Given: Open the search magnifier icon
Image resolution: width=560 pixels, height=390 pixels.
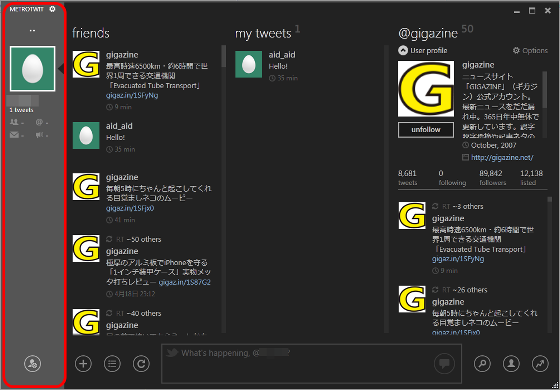Looking at the screenshot, I should click(482, 364).
